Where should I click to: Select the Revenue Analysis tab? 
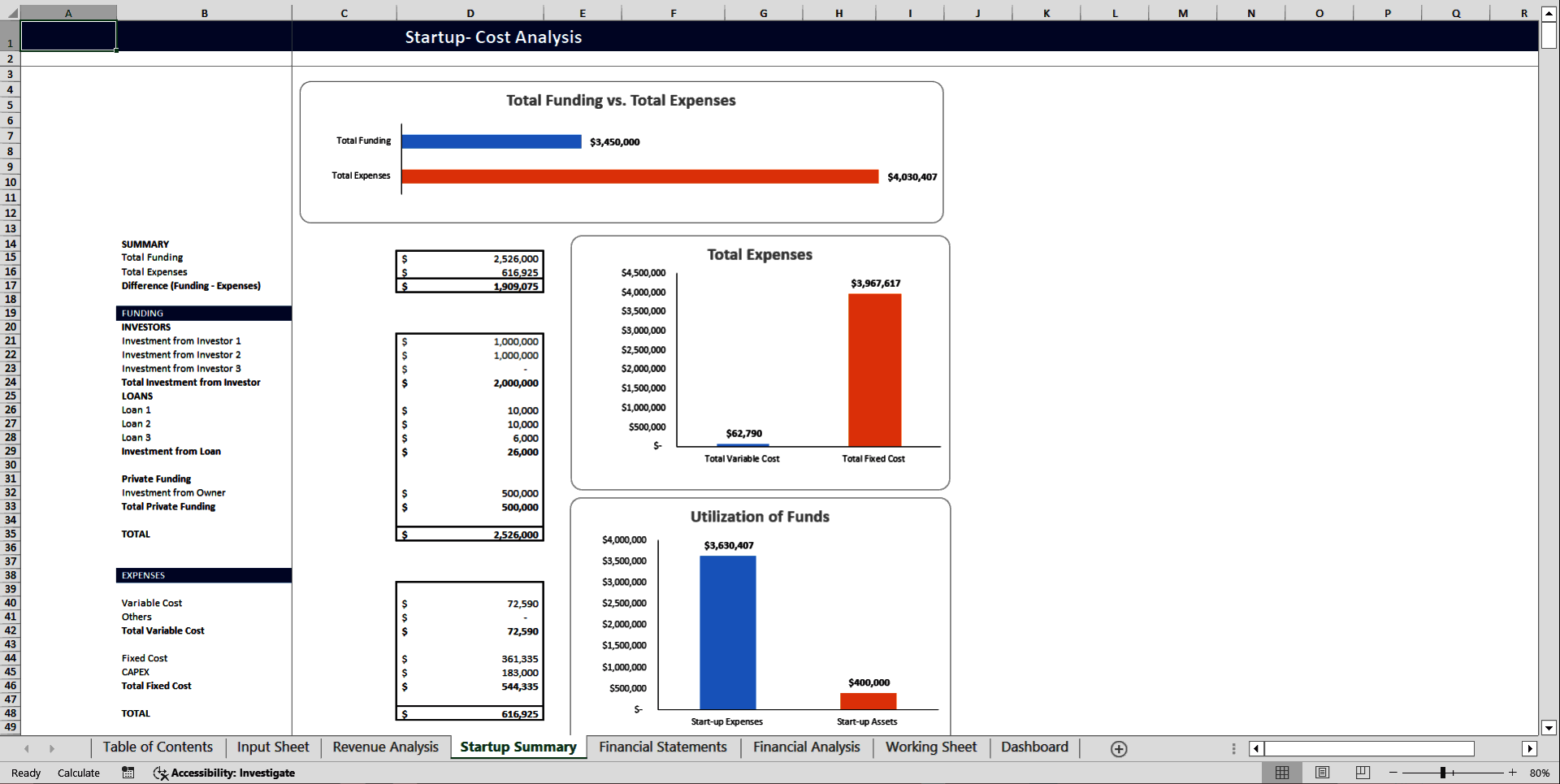click(x=385, y=747)
